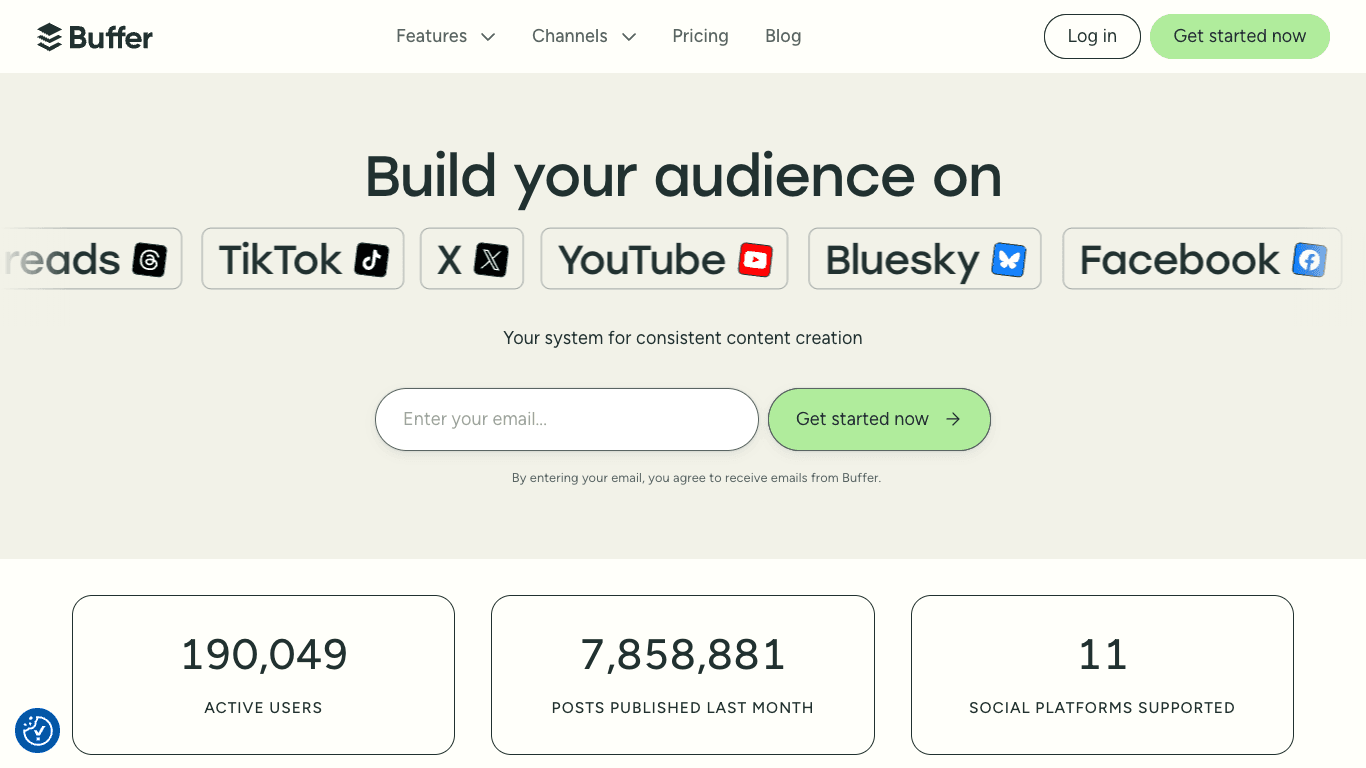The width and height of the screenshot is (1366, 768).
Task: Open the Features menu
Action: [446, 36]
